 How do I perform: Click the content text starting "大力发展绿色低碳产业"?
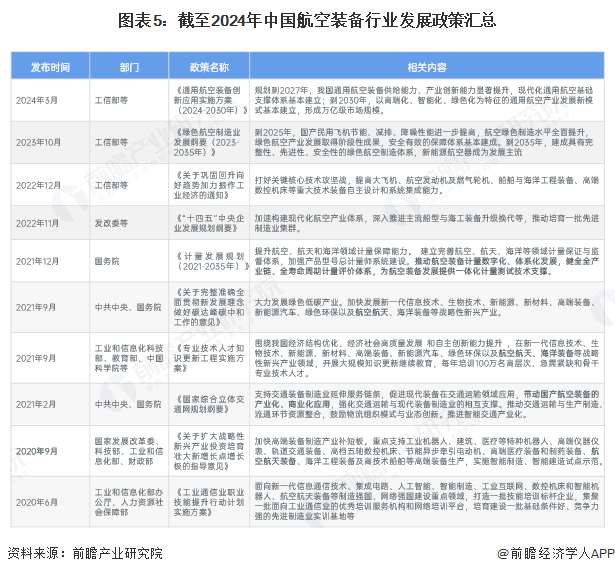425,308
